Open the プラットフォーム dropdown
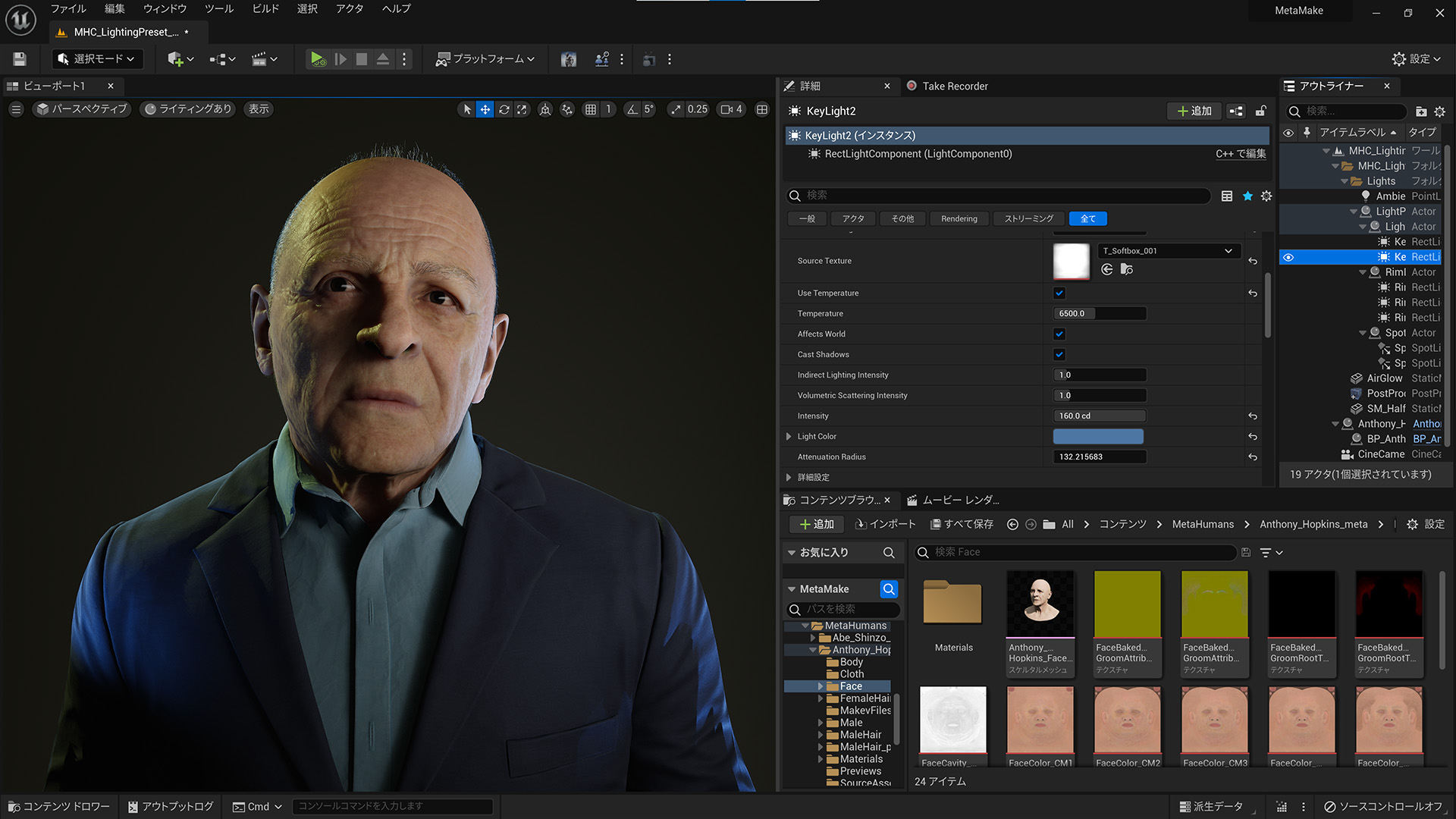This screenshot has width=1456, height=819. (x=485, y=59)
